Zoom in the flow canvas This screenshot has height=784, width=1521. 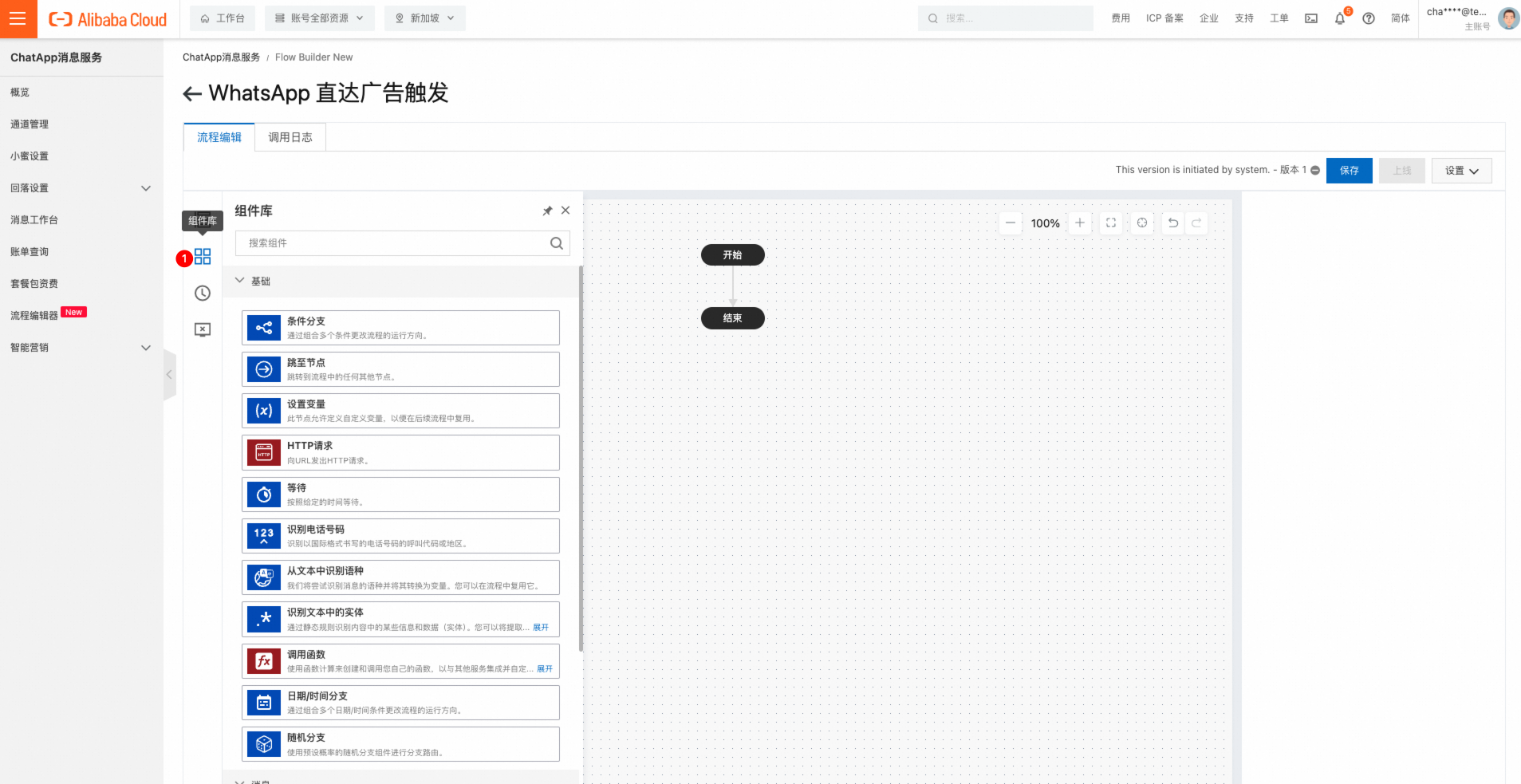click(x=1080, y=223)
